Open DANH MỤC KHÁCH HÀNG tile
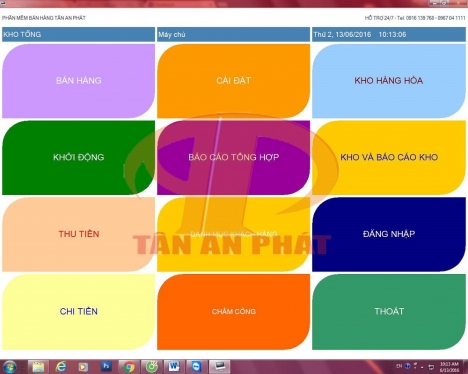This screenshot has width=468, height=374. (233, 234)
